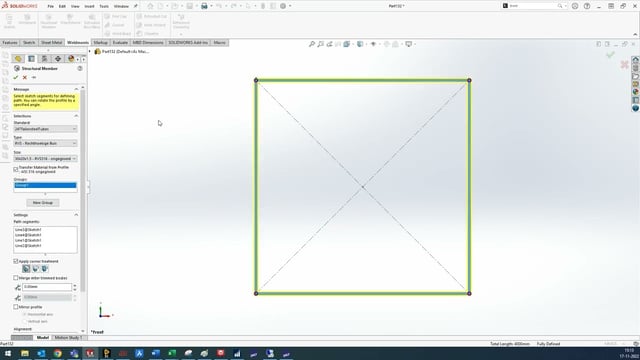Open the Size dropdown list
Viewport: 640px width, 360px height.
pyautogui.click(x=45, y=158)
